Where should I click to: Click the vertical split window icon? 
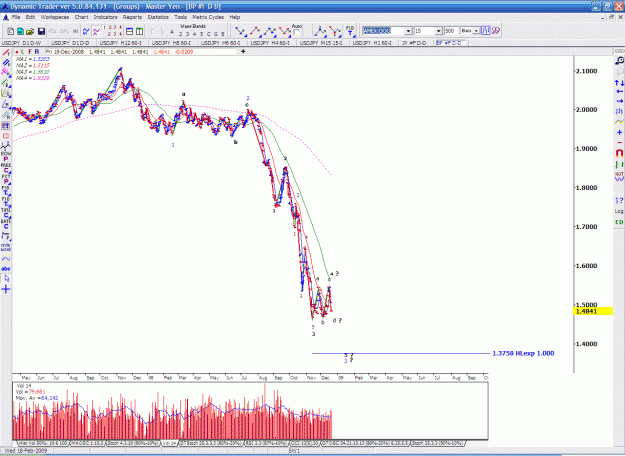click(x=140, y=31)
